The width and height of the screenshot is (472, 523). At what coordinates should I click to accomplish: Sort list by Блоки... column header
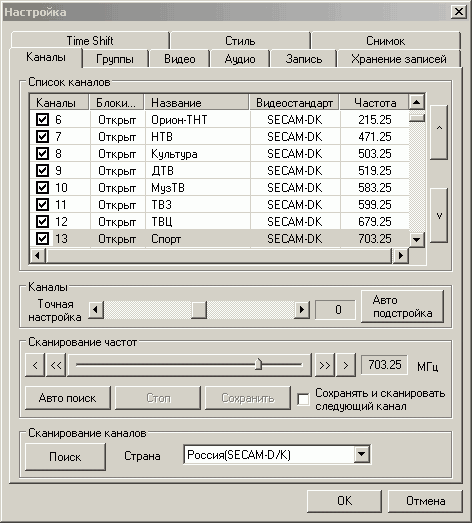[116, 102]
